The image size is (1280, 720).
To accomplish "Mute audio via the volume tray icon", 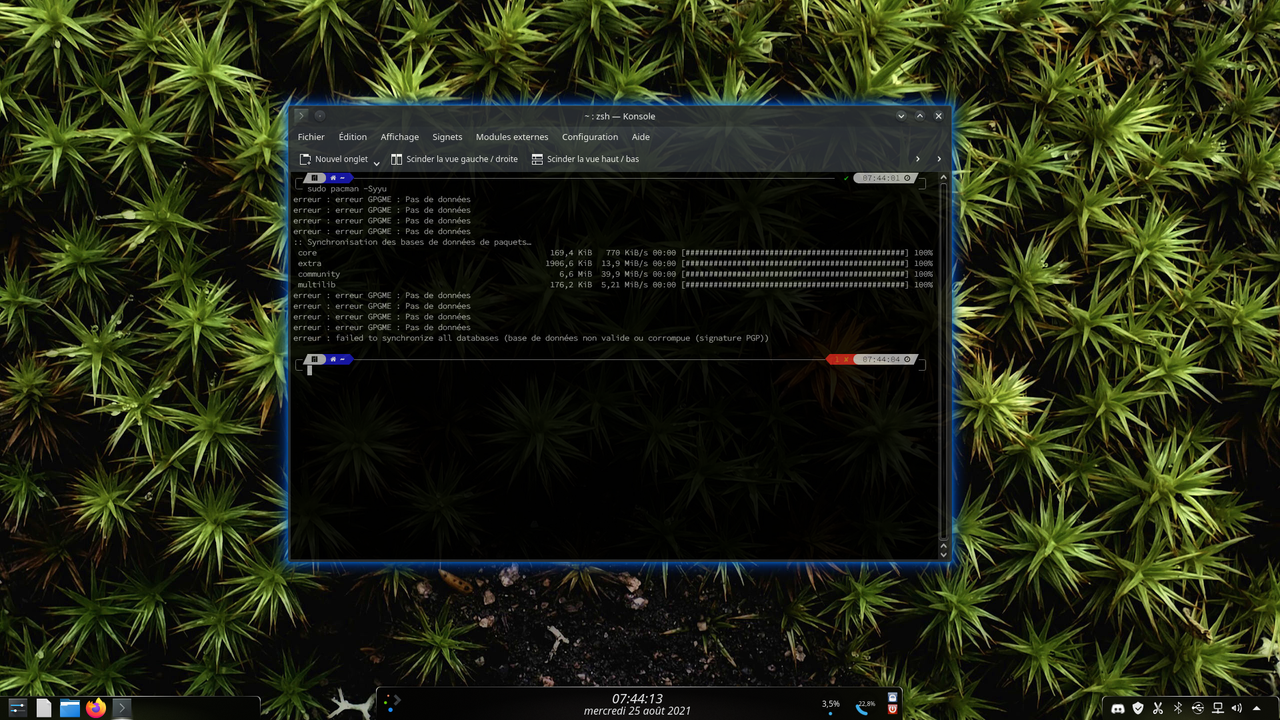I will [x=1236, y=708].
